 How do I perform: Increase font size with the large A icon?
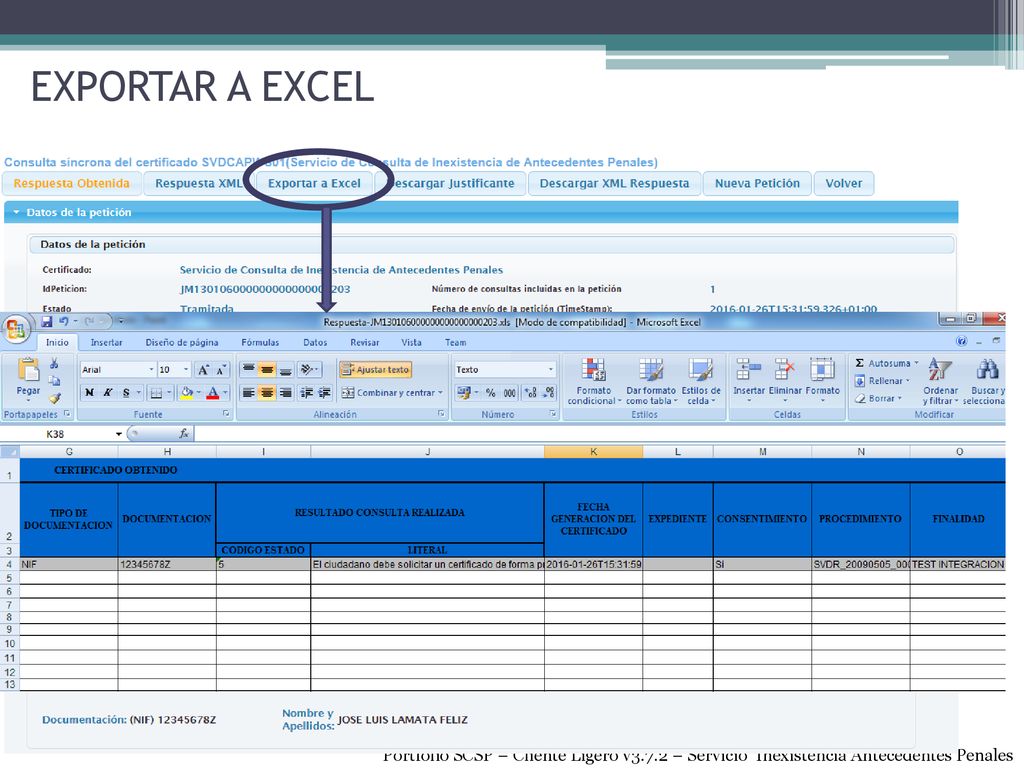[203, 370]
